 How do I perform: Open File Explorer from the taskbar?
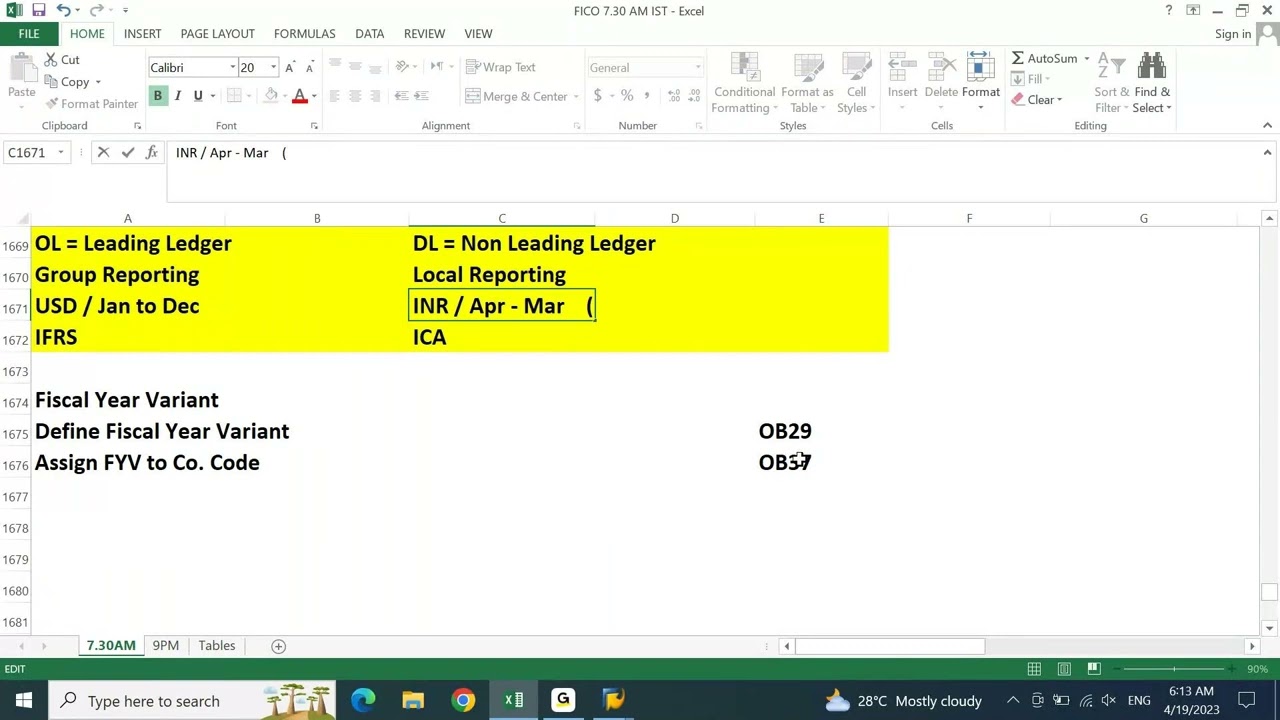pos(413,700)
